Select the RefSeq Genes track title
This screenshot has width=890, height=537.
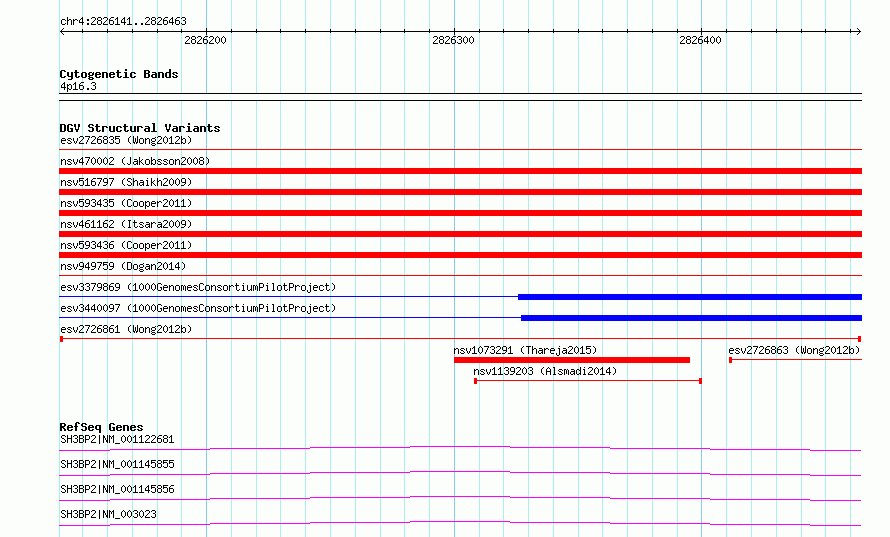click(101, 427)
